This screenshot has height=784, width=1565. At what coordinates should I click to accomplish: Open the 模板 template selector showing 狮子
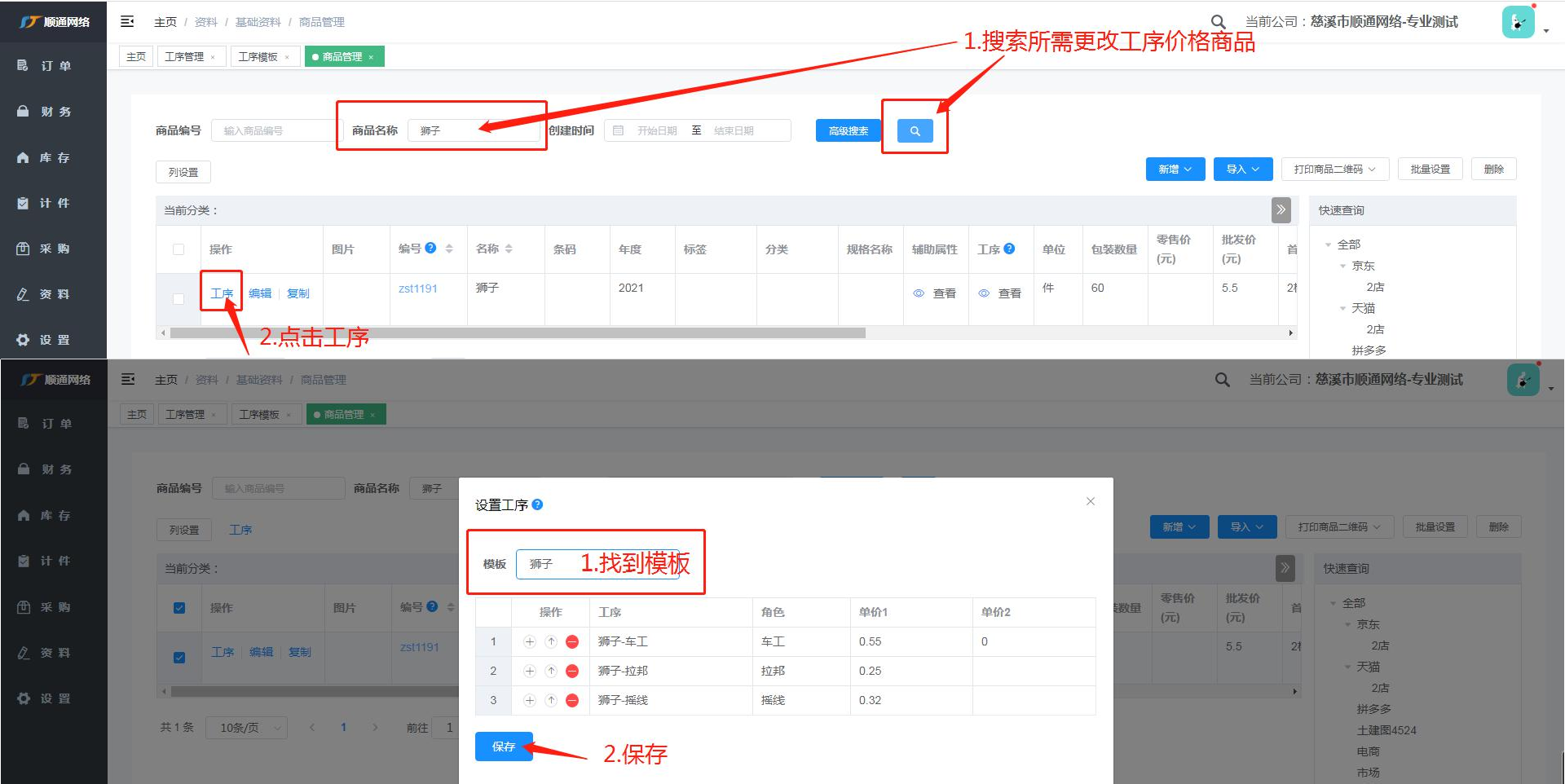tap(597, 564)
